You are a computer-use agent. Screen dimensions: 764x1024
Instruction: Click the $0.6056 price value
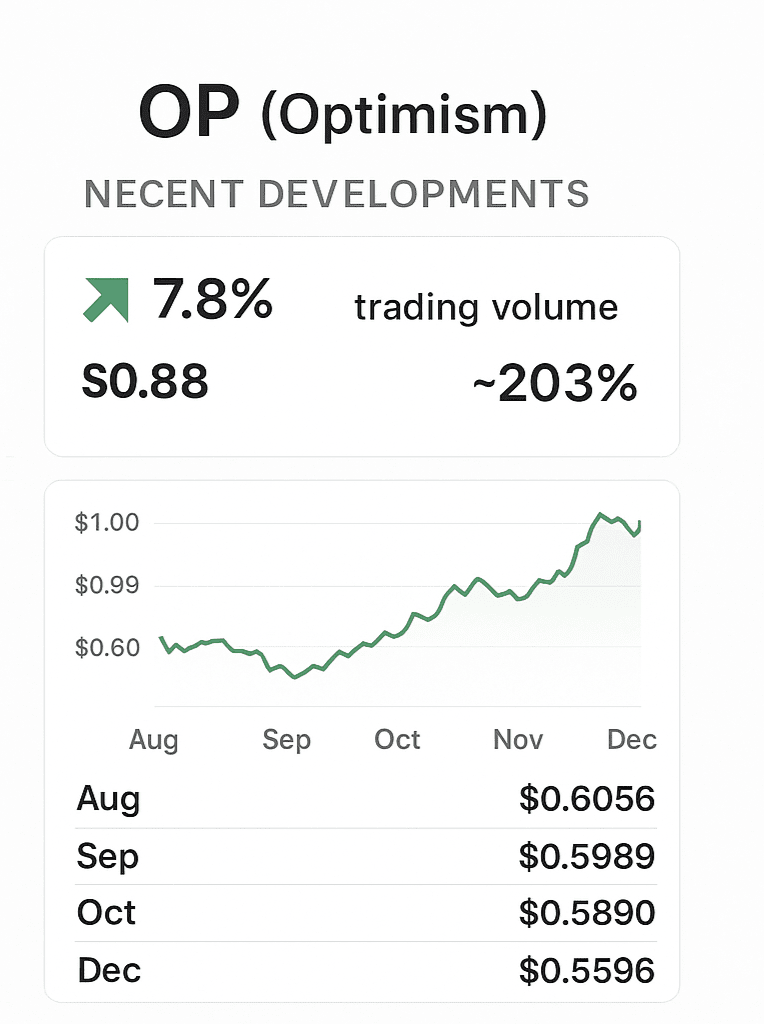[x=587, y=799]
